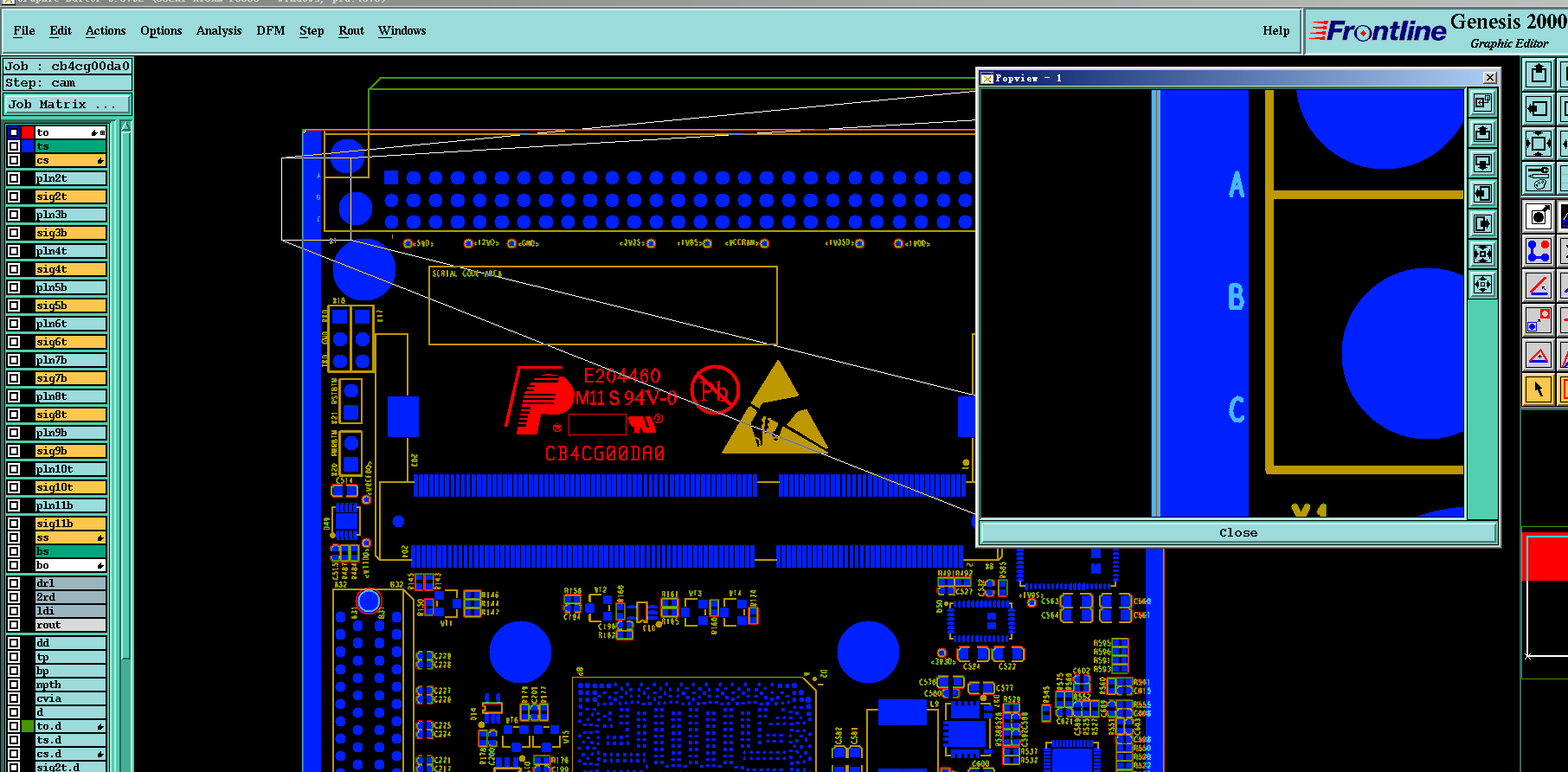
Task: Select layer name pln7b
Action: 71,360
